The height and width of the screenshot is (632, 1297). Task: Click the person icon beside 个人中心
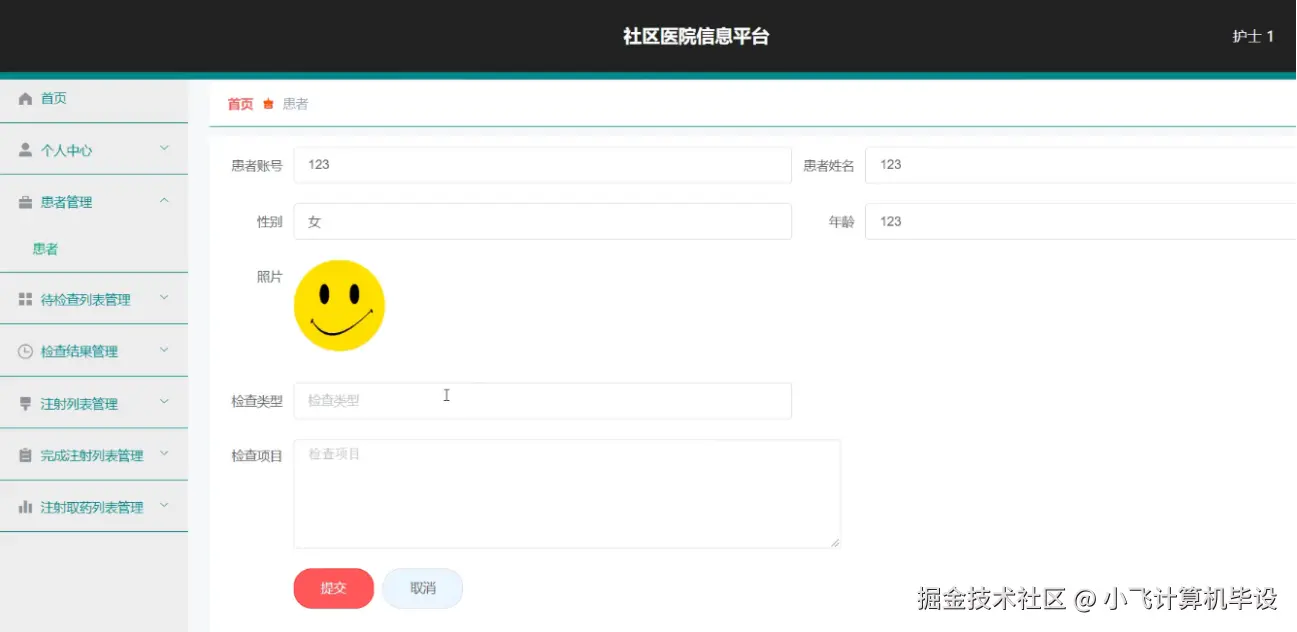pyautogui.click(x=26, y=150)
